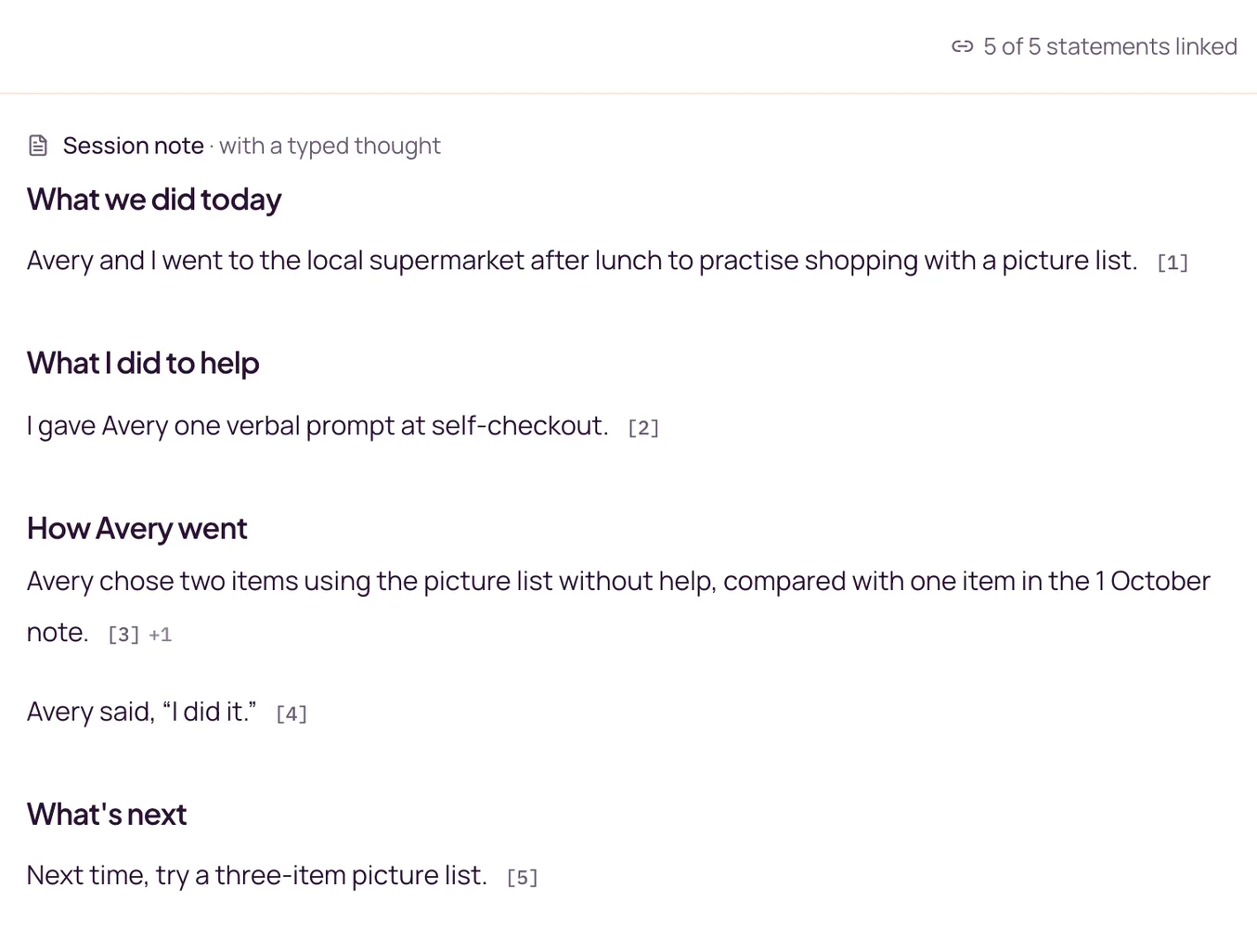Click the supermarket picture list sentence

tap(582, 261)
